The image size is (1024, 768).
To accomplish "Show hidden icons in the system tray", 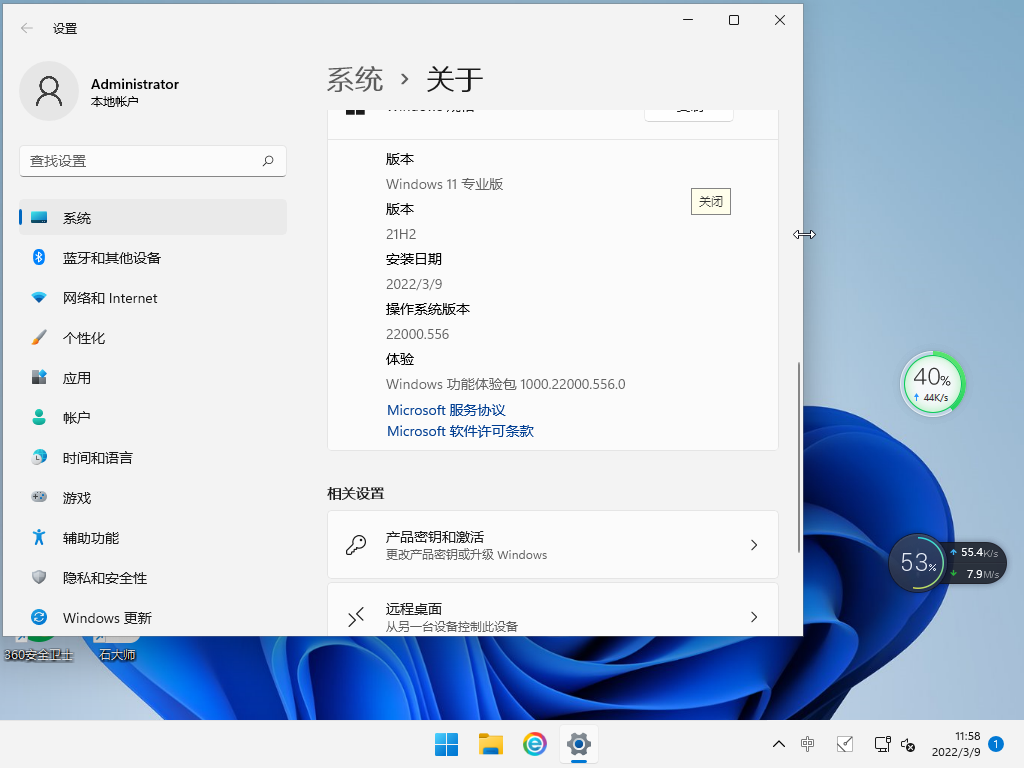I will click(778, 744).
